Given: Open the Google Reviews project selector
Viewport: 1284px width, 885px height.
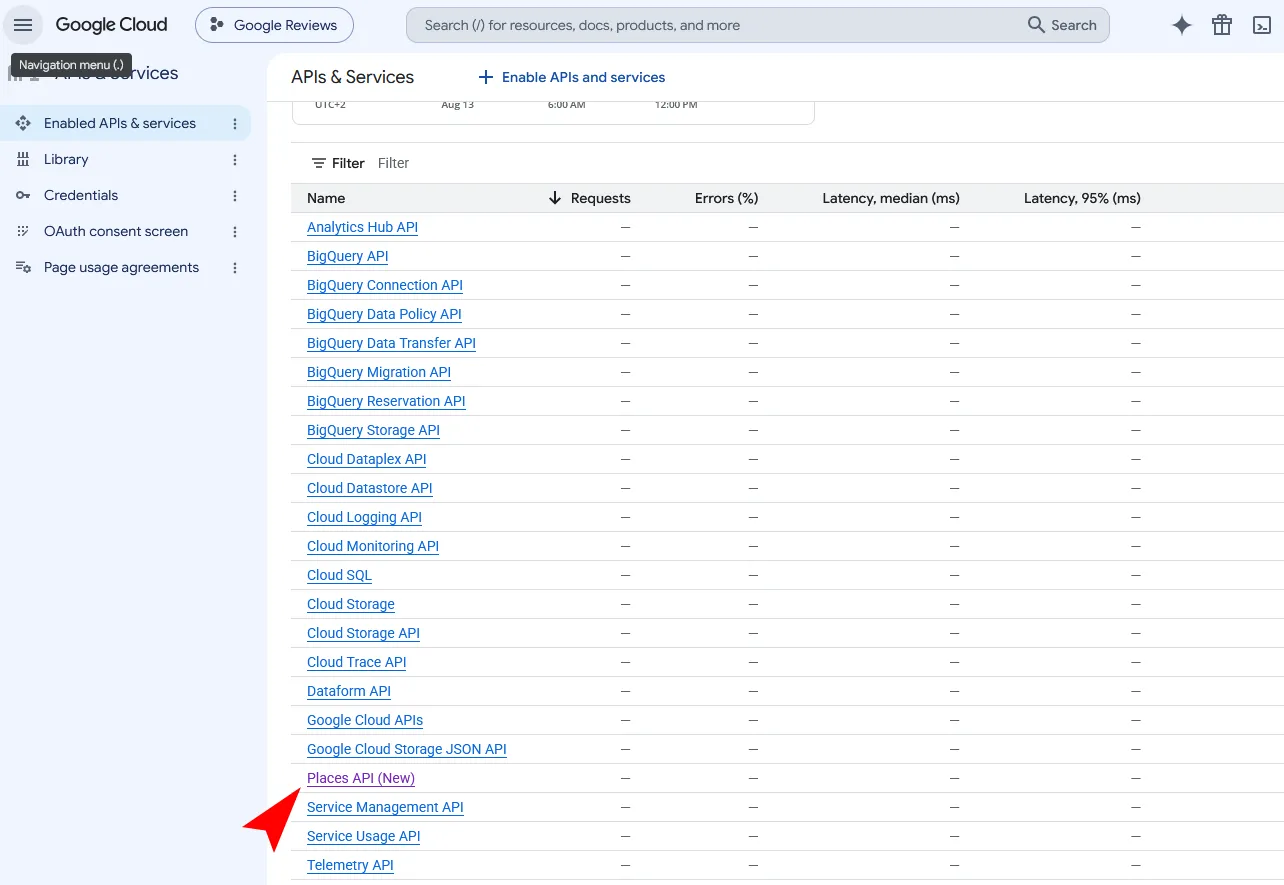Looking at the screenshot, I should click(x=274, y=25).
